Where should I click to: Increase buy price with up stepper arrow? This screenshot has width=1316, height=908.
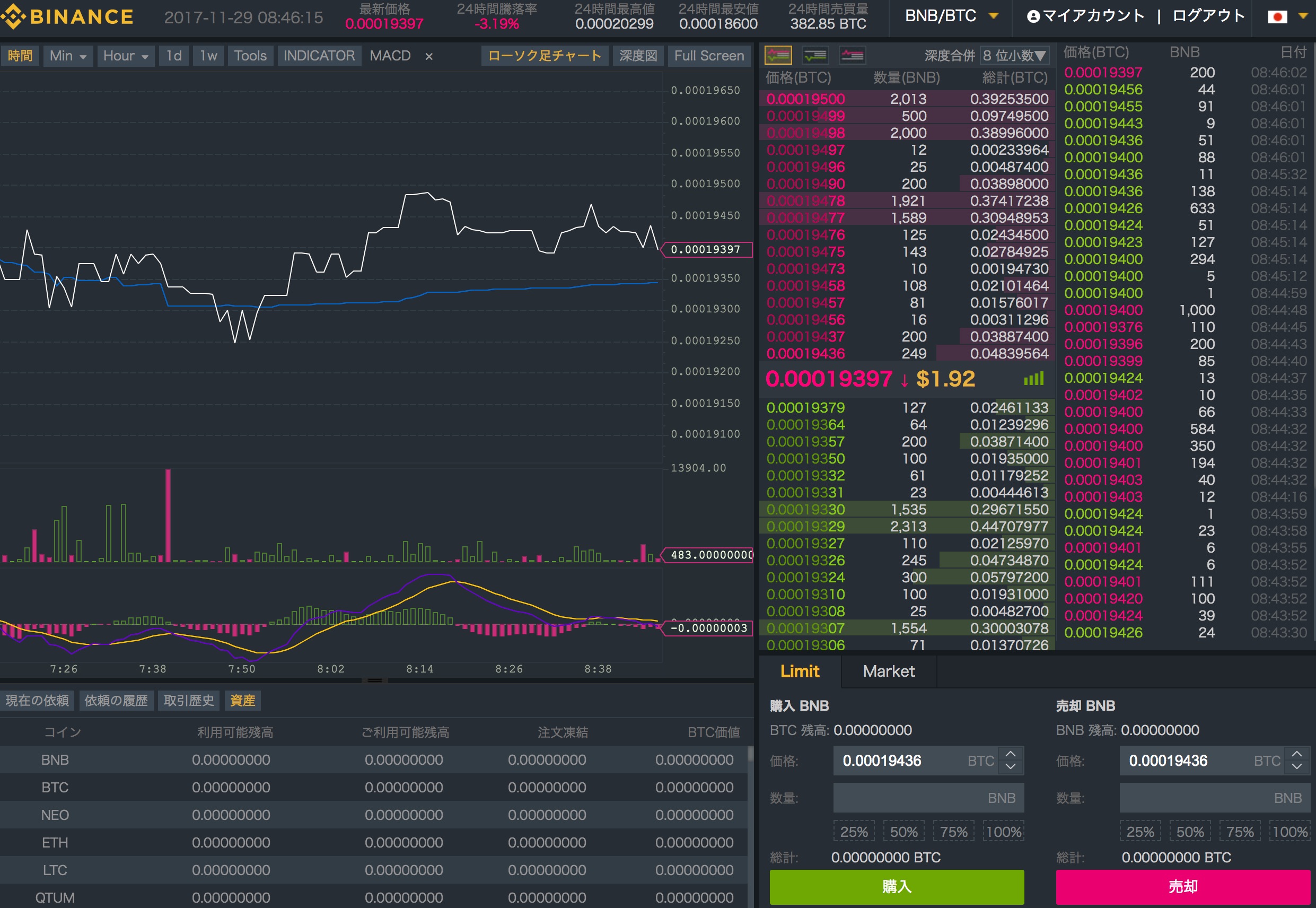point(1010,754)
